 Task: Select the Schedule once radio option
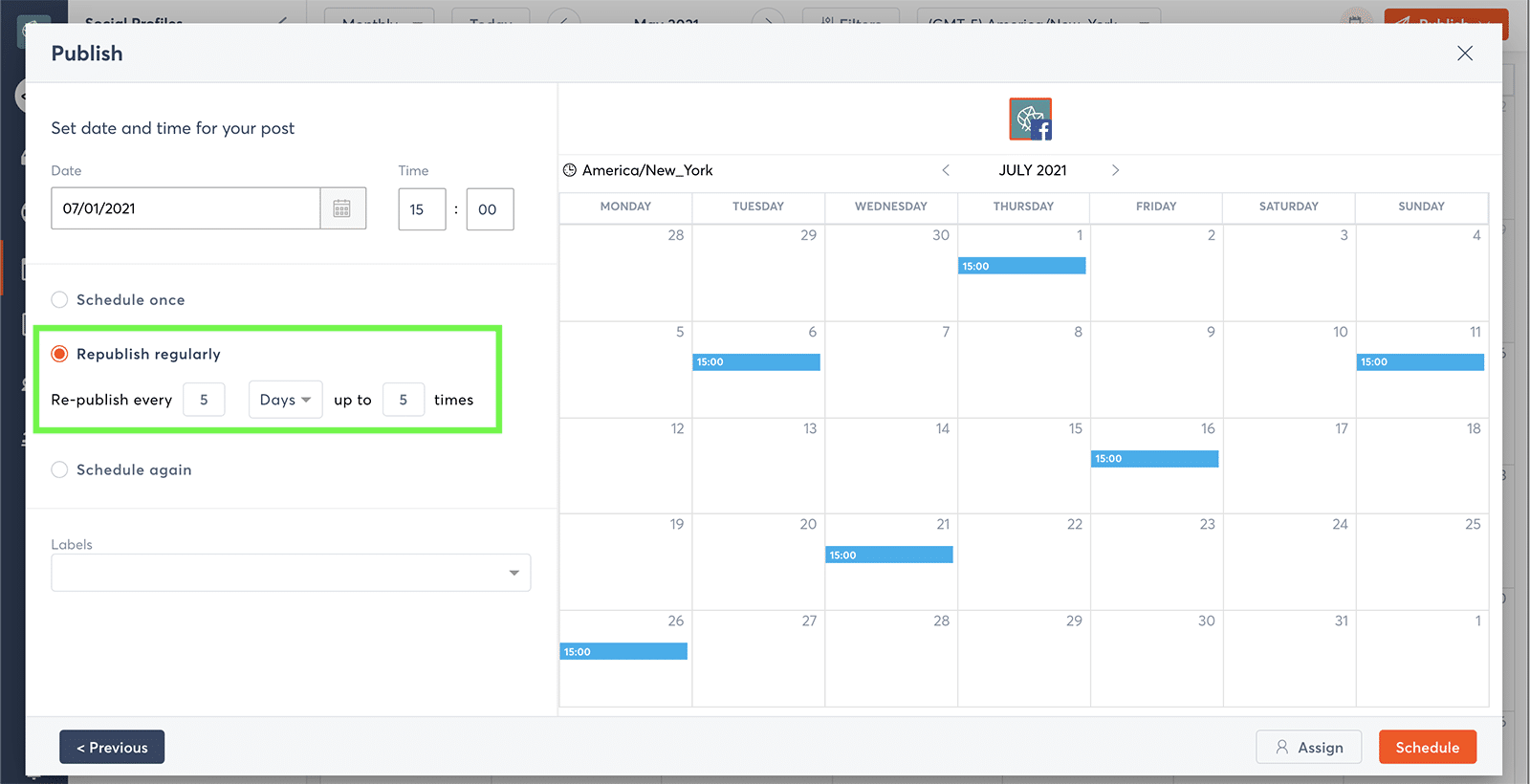coord(59,299)
